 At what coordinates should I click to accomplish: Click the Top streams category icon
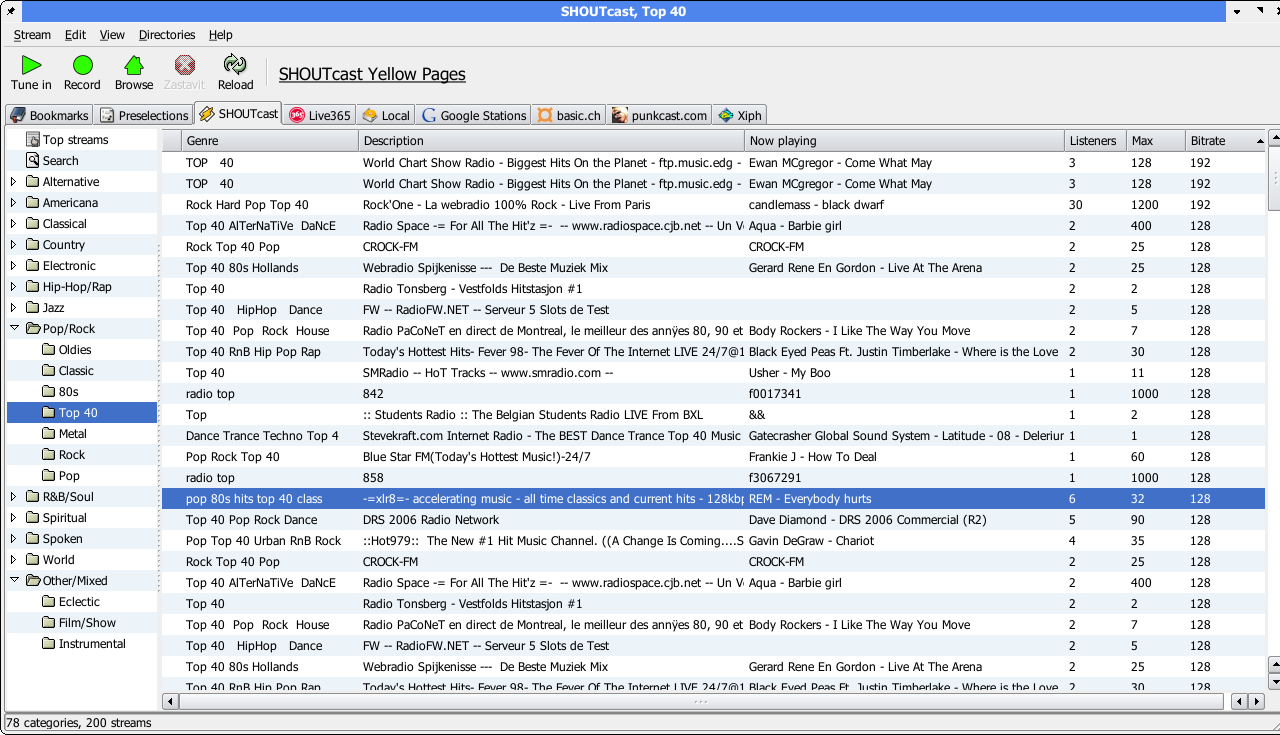click(33, 140)
